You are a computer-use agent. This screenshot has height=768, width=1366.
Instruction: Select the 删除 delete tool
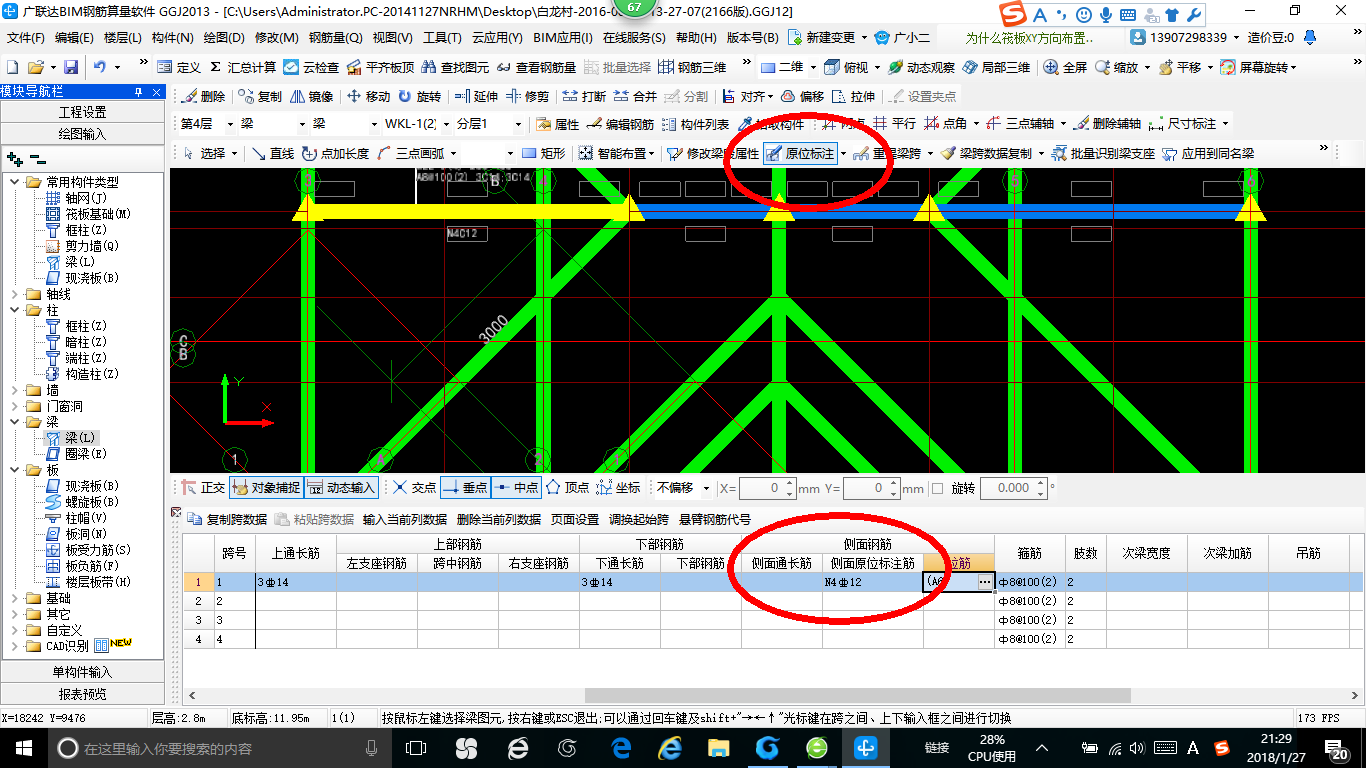coord(204,96)
